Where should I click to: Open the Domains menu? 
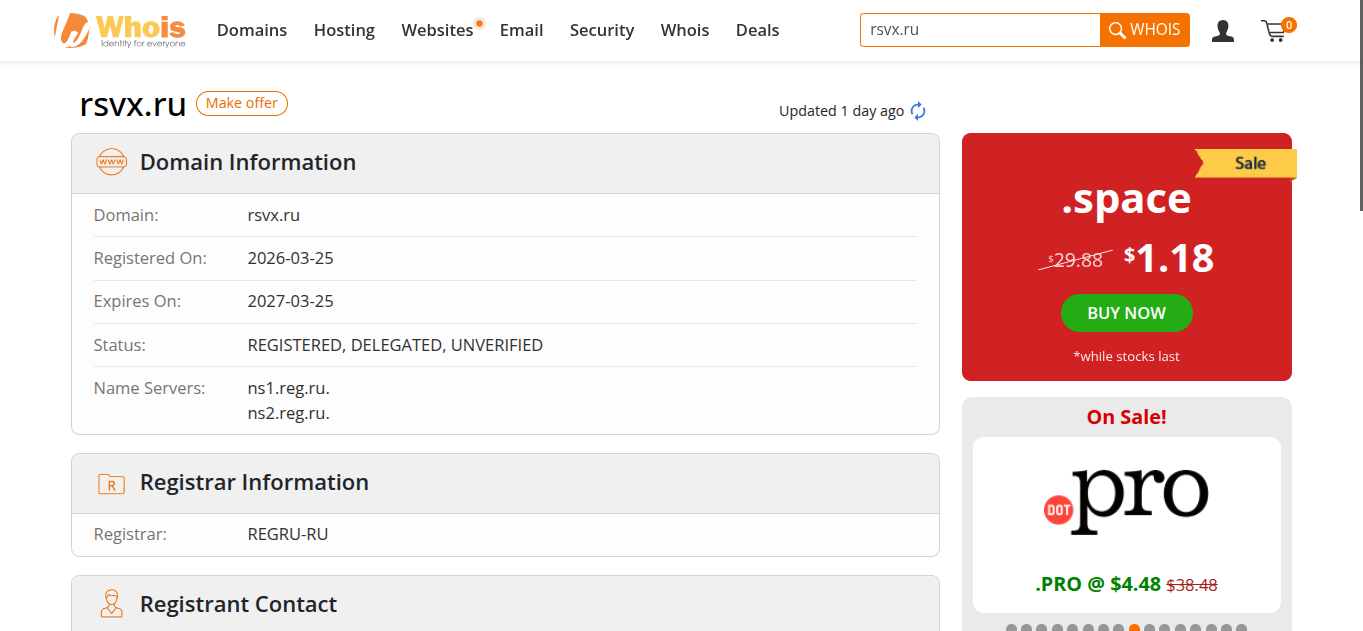click(x=252, y=30)
